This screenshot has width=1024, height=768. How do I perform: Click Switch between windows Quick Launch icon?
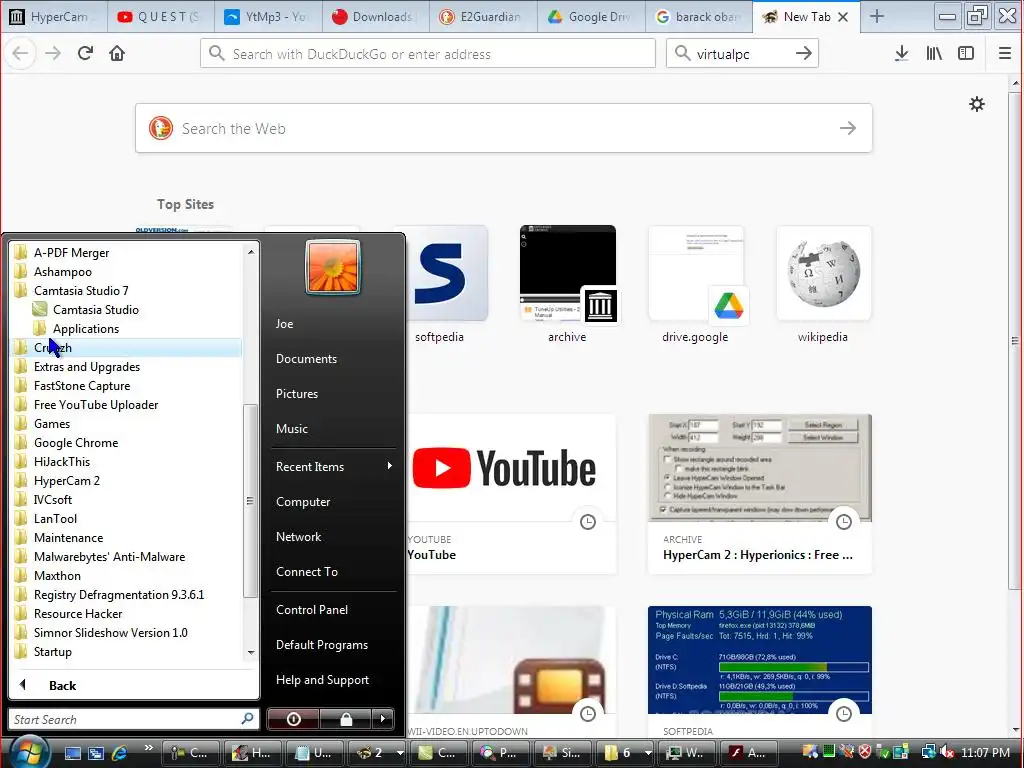point(96,752)
